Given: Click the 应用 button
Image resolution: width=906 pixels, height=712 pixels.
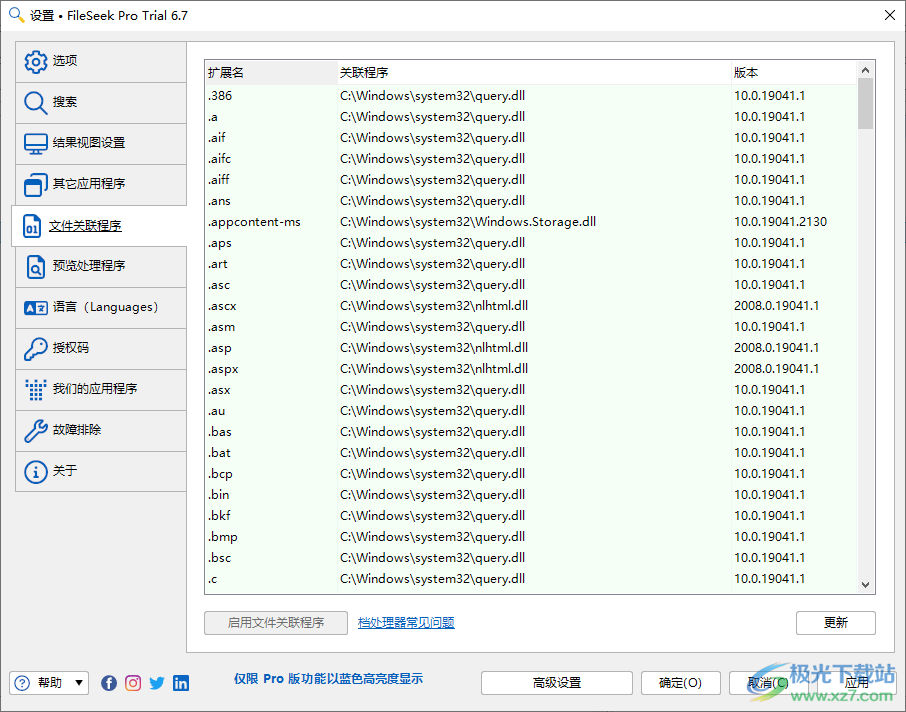Looking at the screenshot, I should click(x=856, y=683).
